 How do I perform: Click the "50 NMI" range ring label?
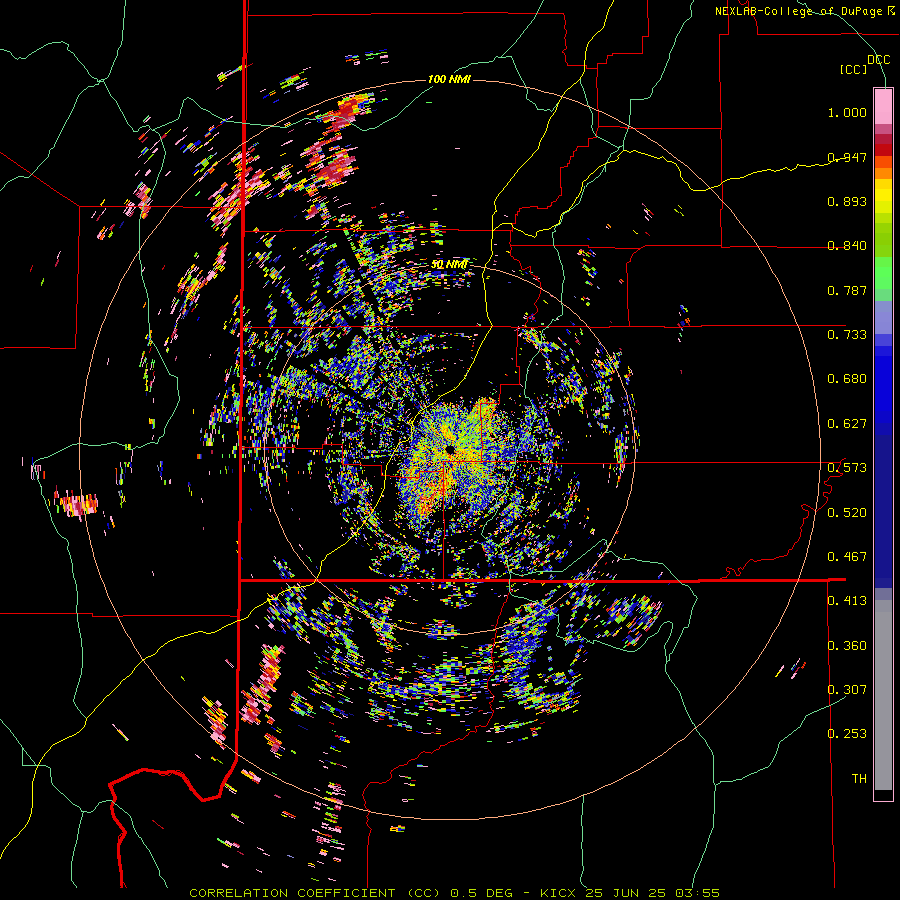point(449,265)
